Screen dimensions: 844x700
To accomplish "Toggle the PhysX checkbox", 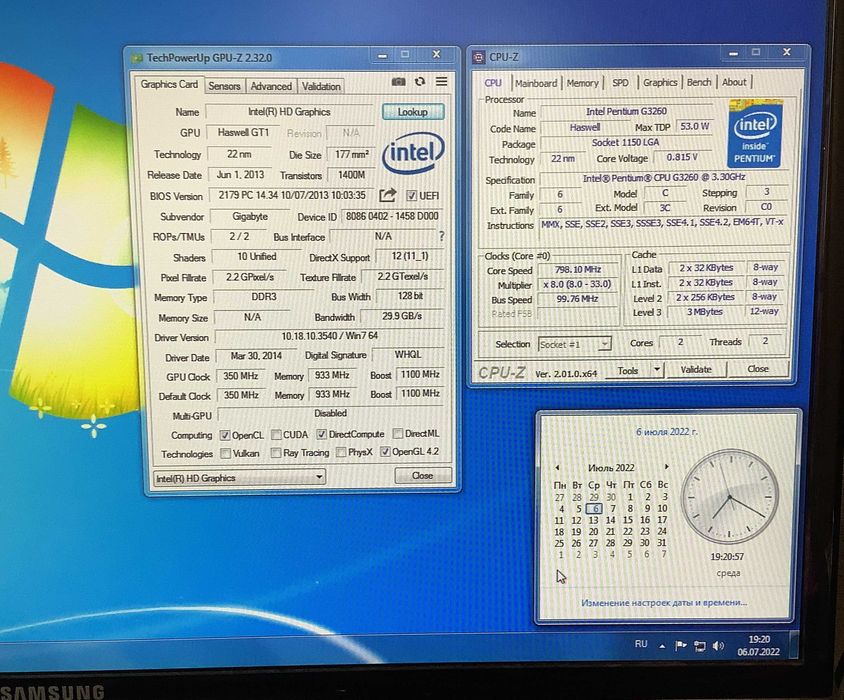I will click(341, 452).
